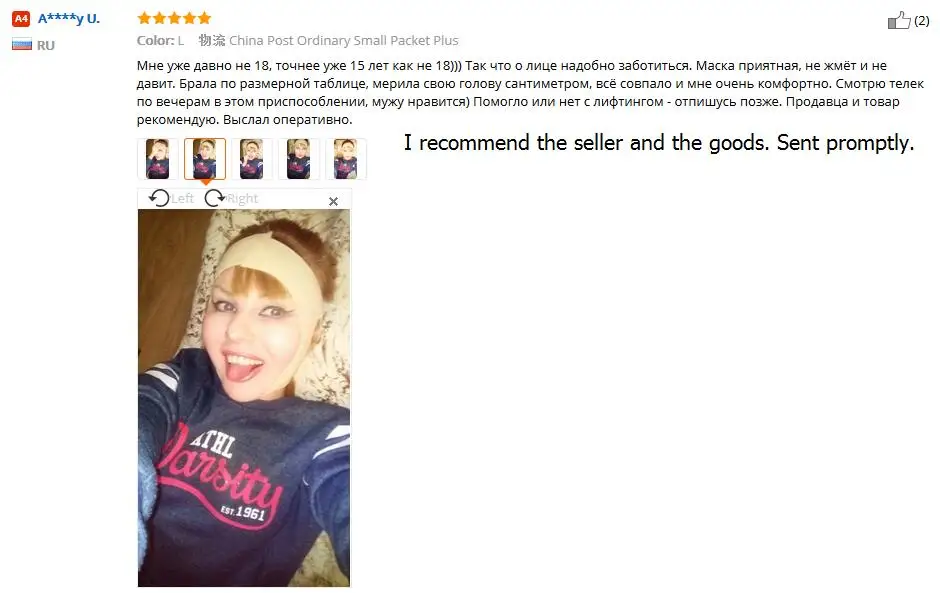The height and width of the screenshot is (593, 940).
Task: Click the helpful vote count (2)
Action: pos(921,21)
